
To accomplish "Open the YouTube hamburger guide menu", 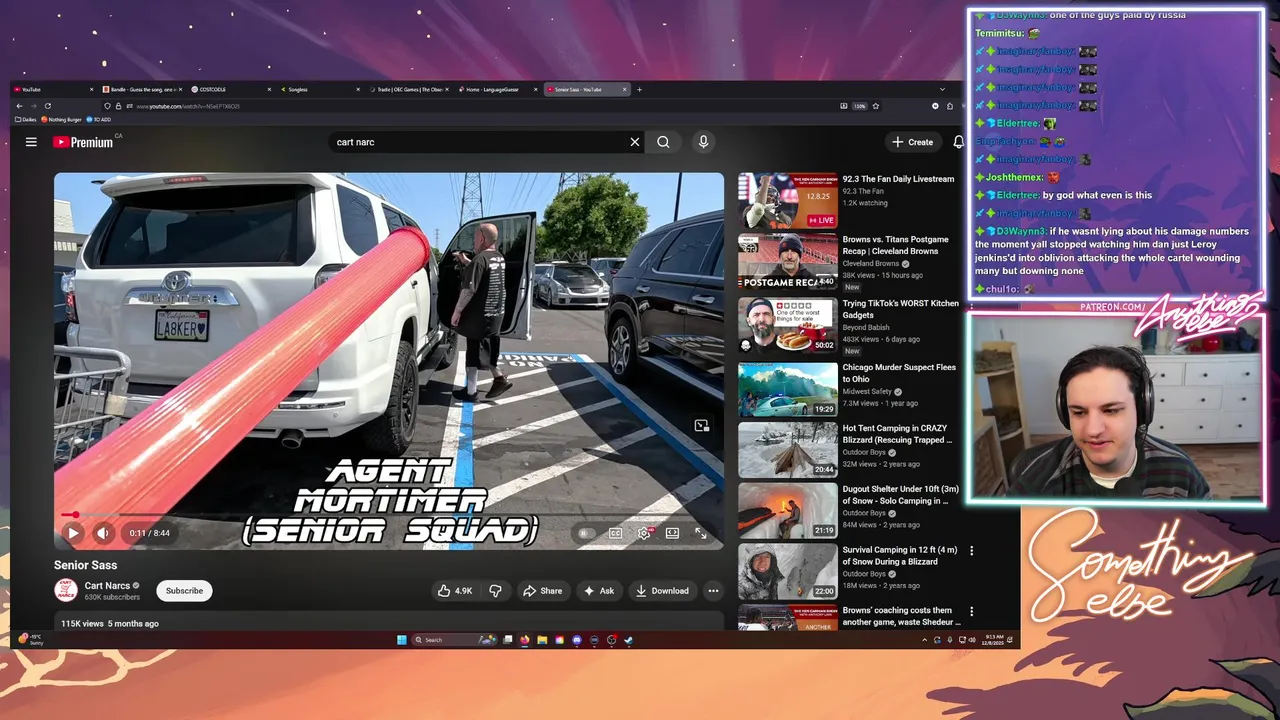I will (31, 142).
